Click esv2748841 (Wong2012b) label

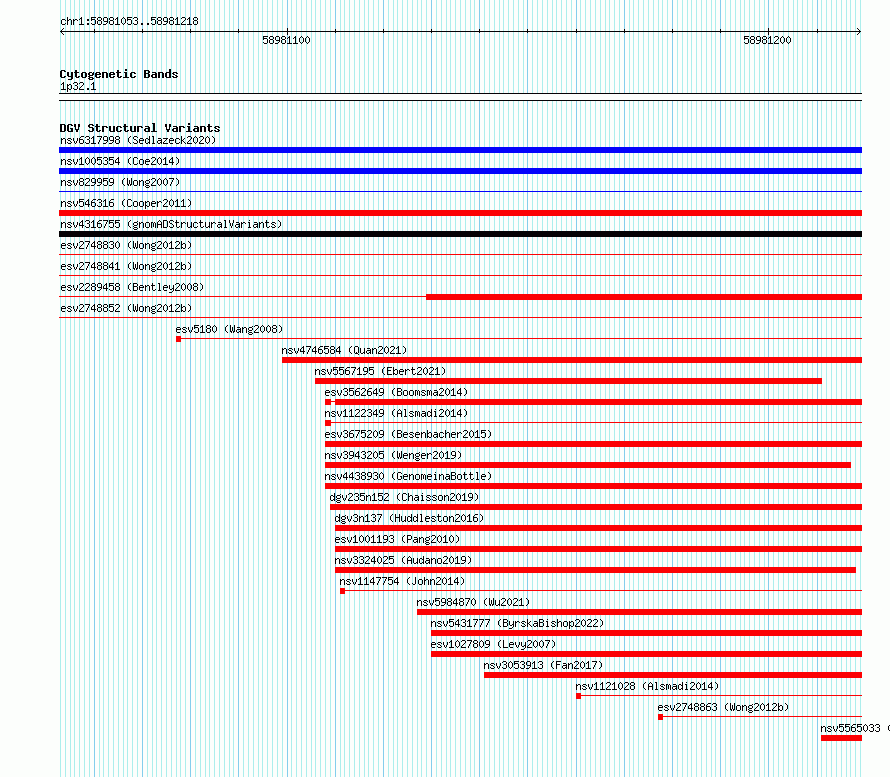126,266
